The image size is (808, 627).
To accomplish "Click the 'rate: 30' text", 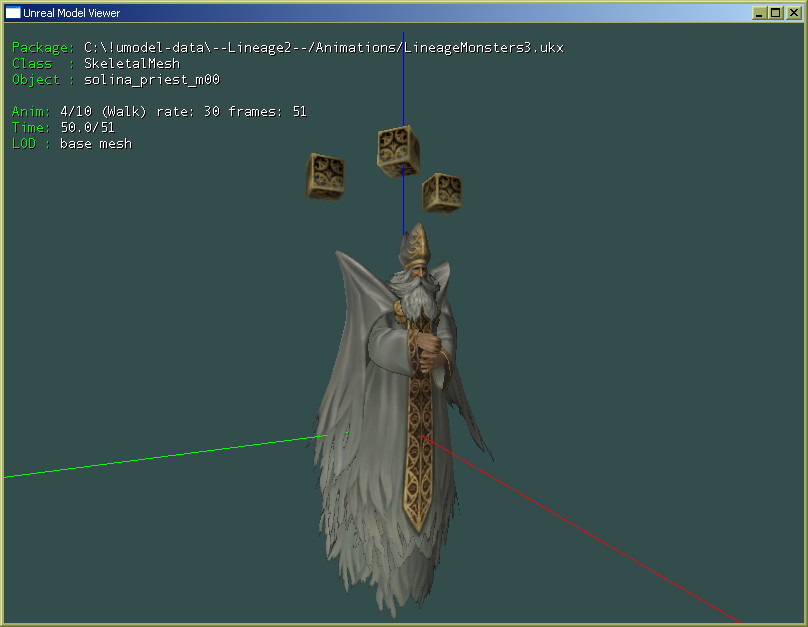I will pyautogui.click(x=188, y=111).
